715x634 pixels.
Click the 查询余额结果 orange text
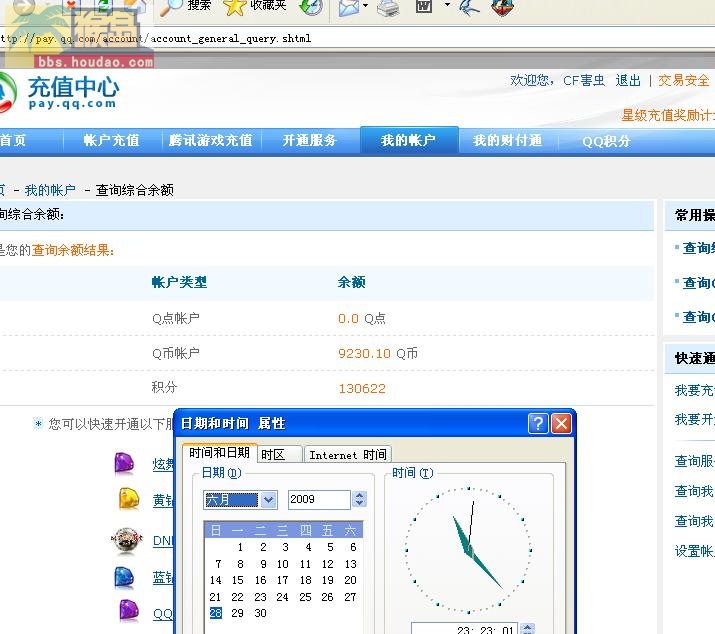click(73, 250)
